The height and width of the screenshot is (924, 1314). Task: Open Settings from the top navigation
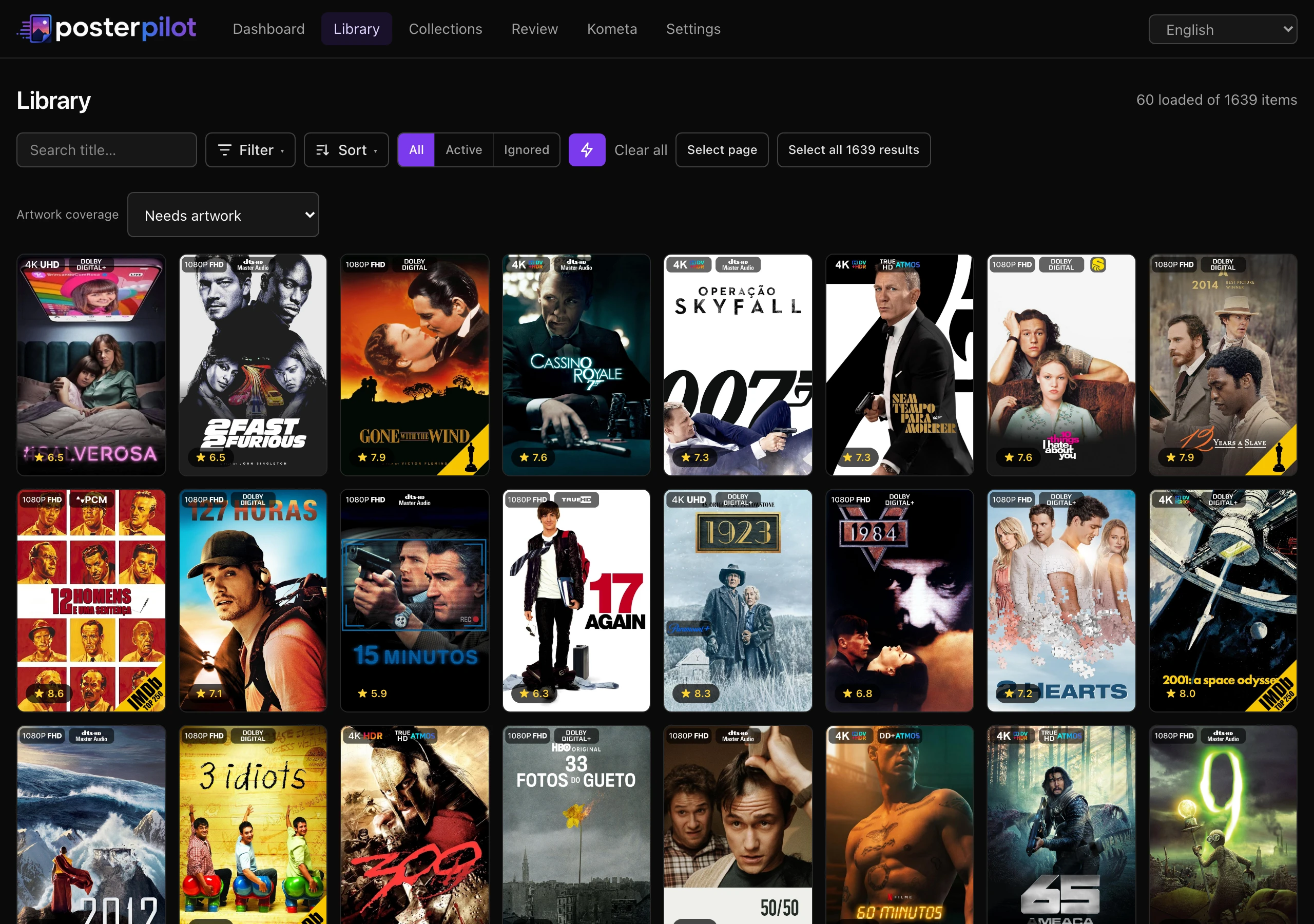693,29
